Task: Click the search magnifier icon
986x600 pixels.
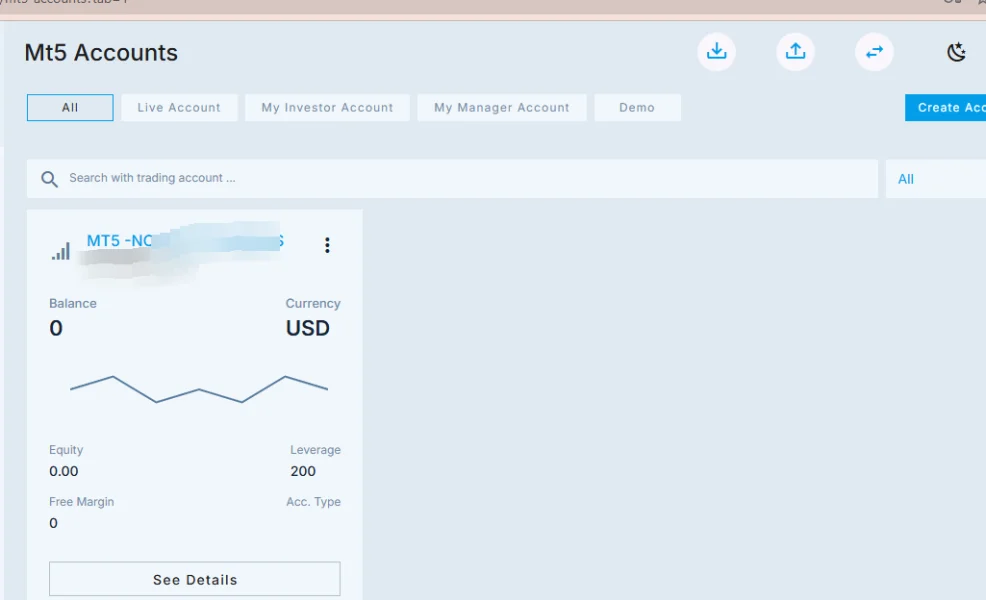Action: (49, 179)
